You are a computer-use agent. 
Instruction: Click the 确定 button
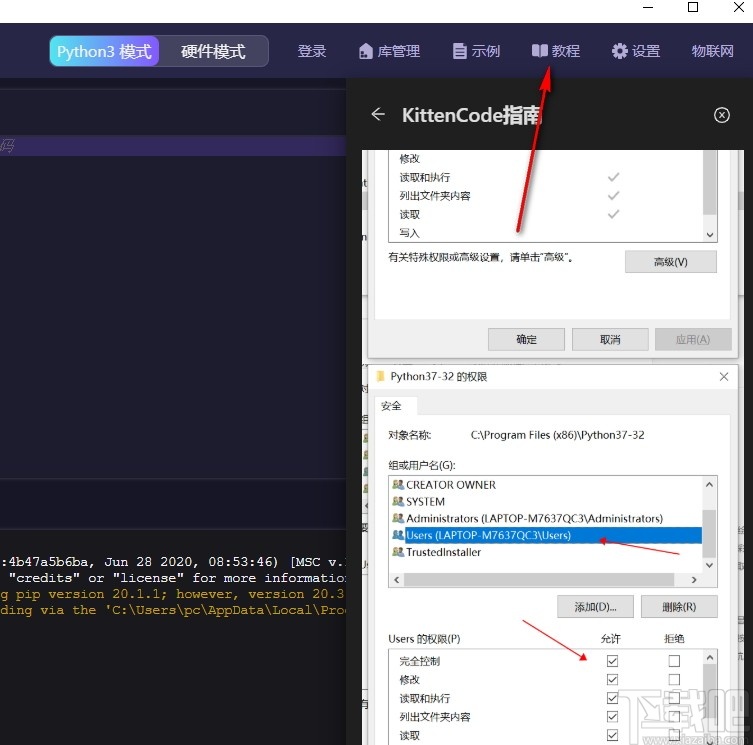526,340
